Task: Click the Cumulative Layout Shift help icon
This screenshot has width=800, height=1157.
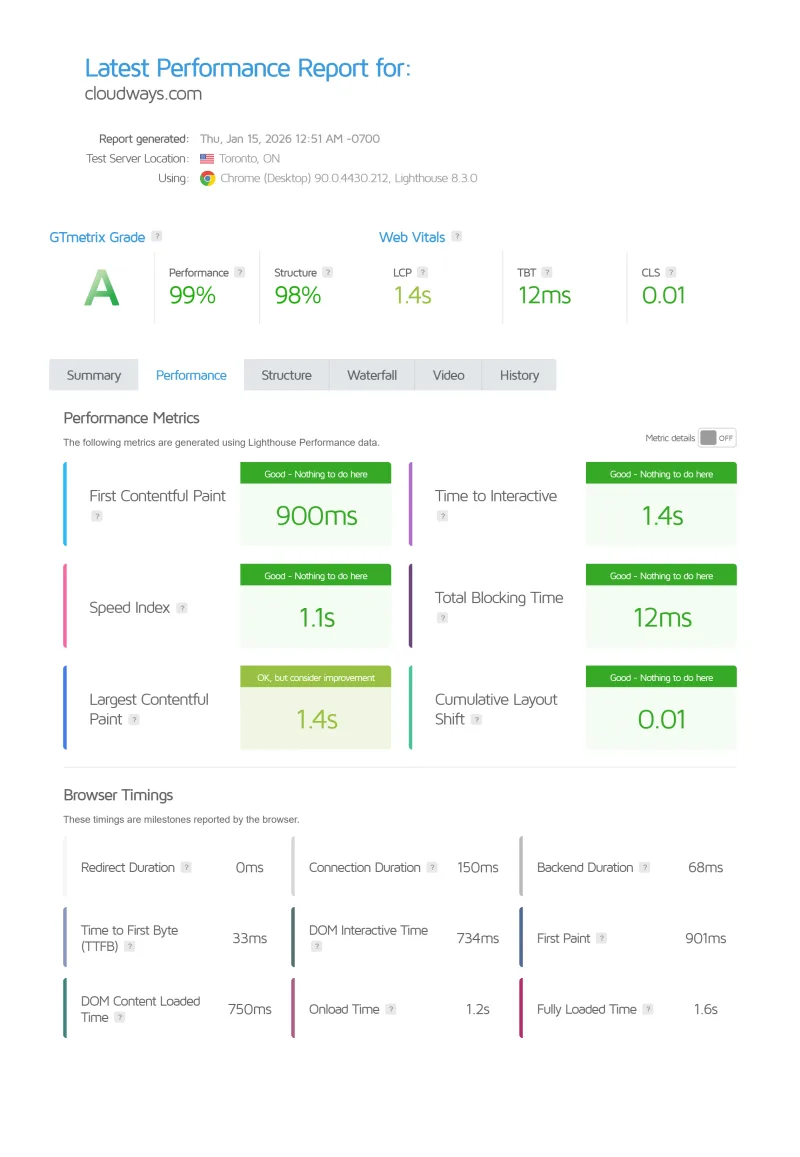Action: [477, 719]
